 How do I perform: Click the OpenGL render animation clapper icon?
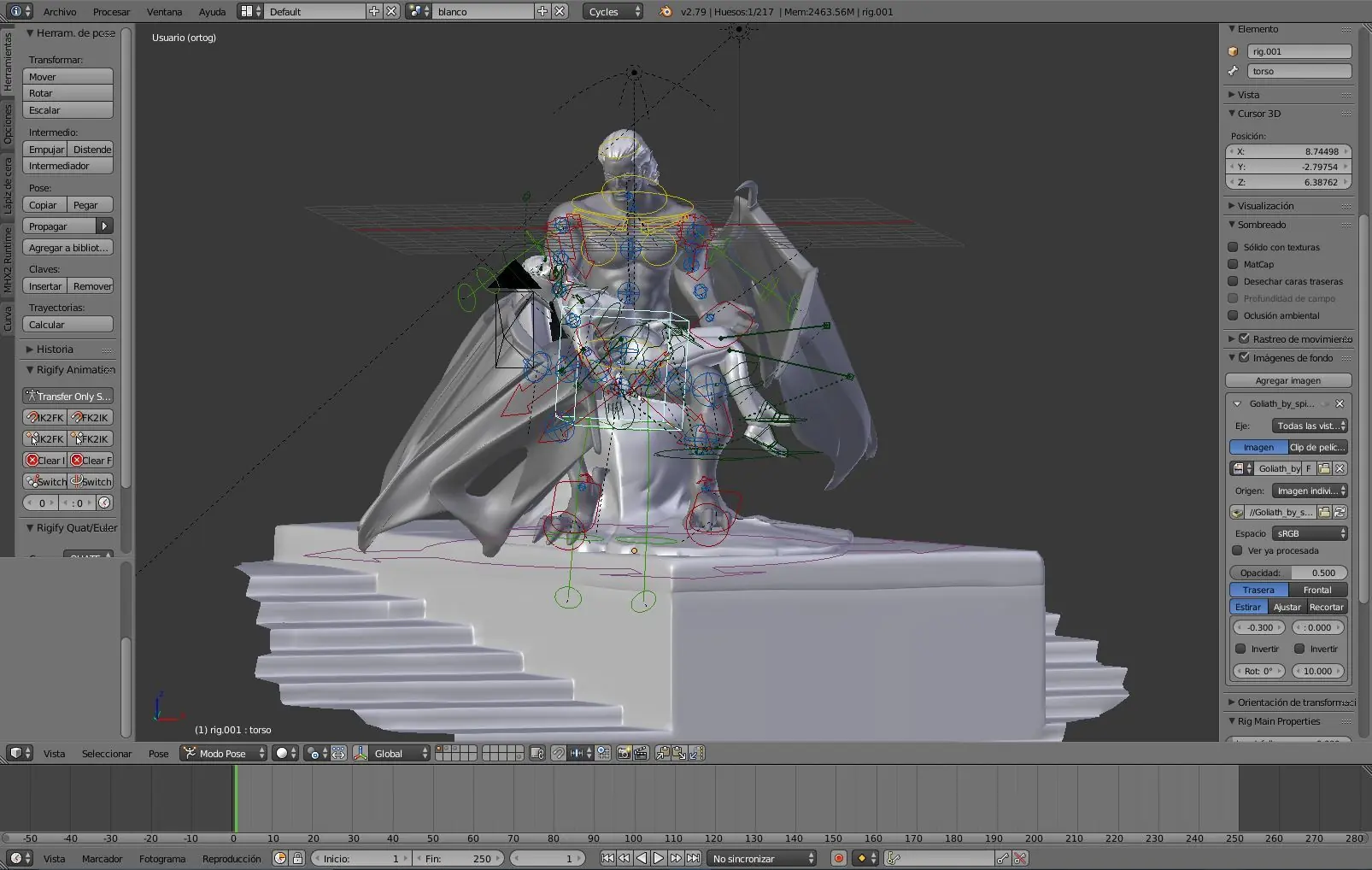click(641, 753)
